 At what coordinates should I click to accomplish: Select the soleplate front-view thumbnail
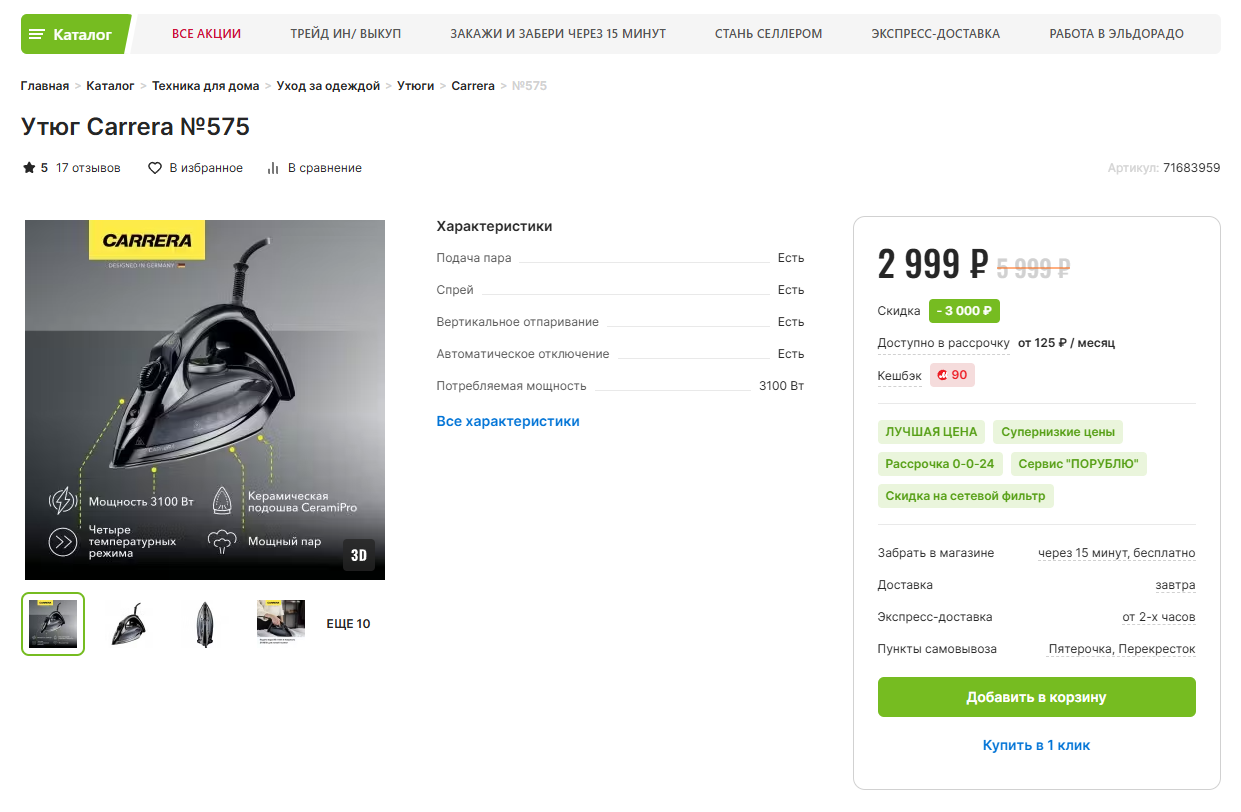205,624
